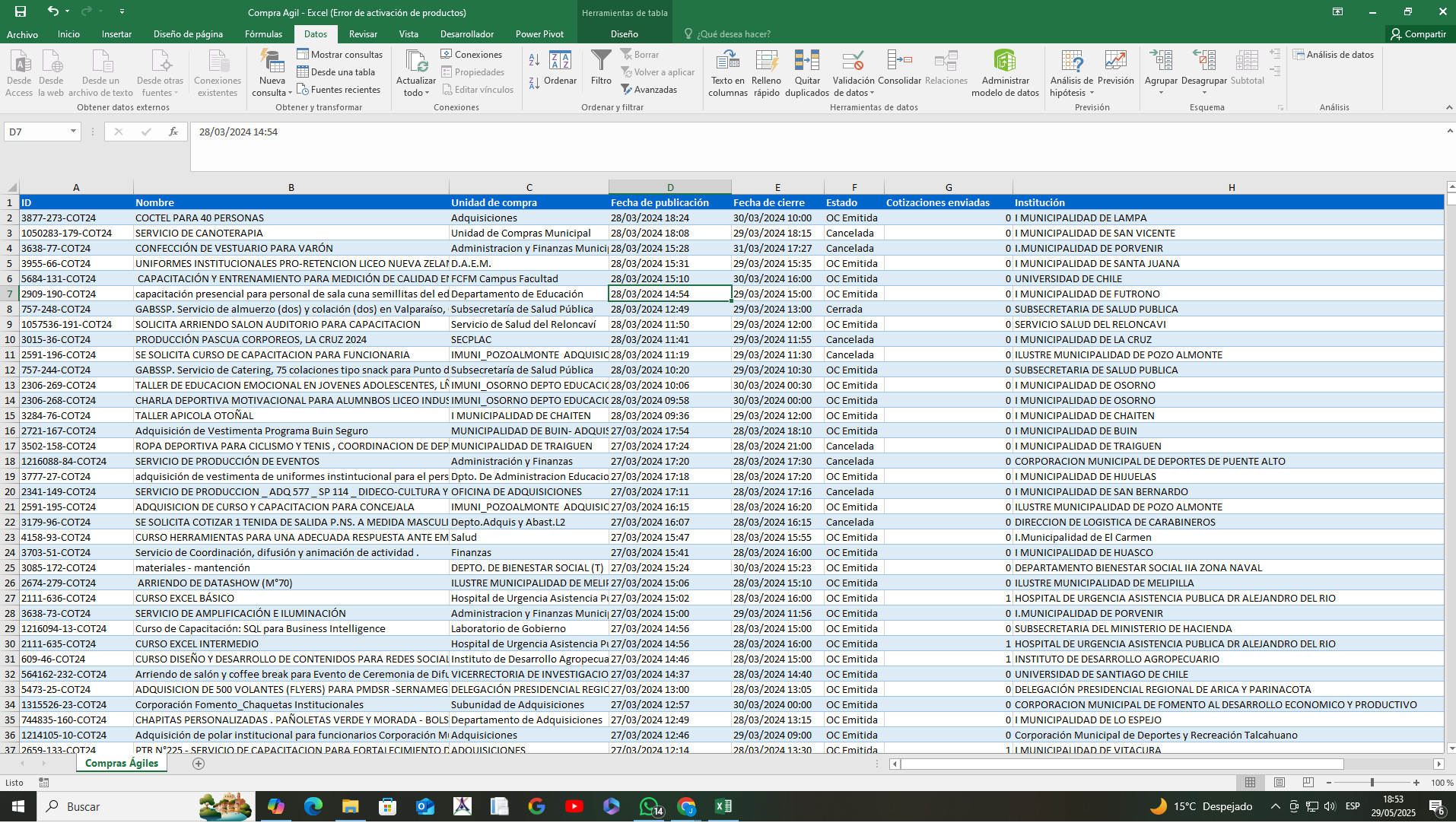Open the Power Pivot tab
This screenshot has height=823, width=1456.
pos(539,33)
